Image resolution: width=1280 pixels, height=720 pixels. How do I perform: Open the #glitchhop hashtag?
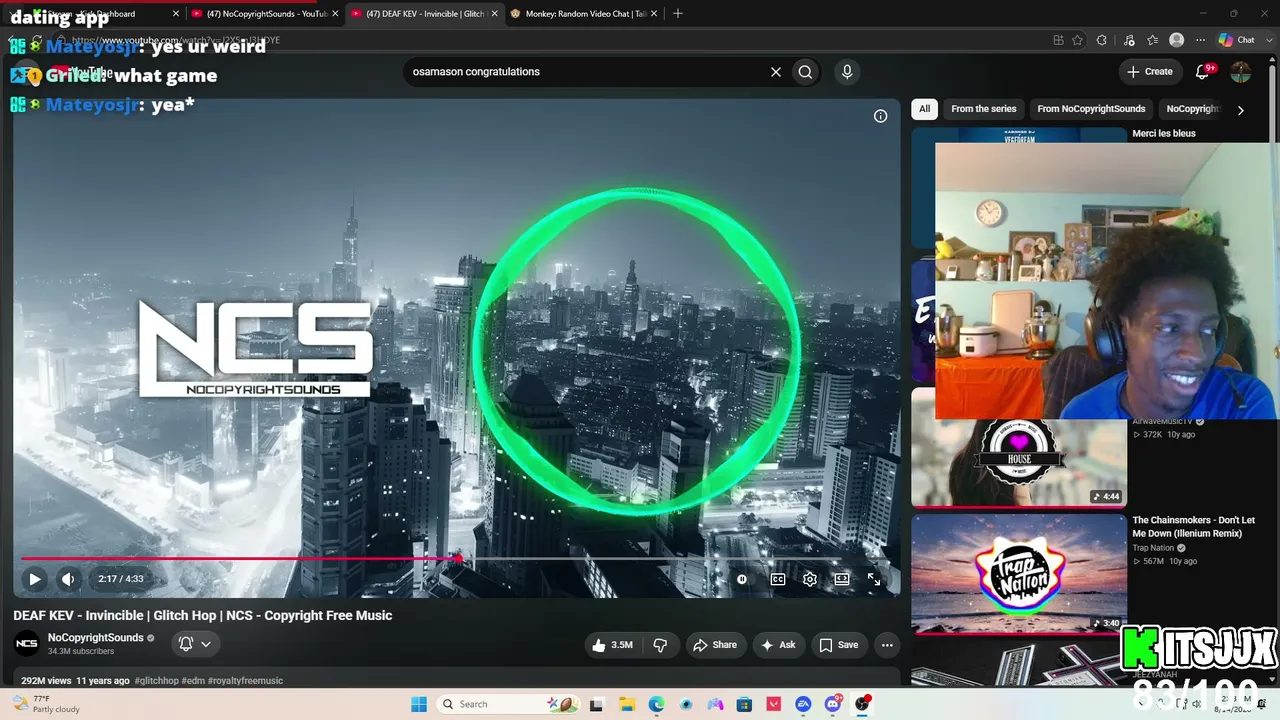(x=157, y=681)
